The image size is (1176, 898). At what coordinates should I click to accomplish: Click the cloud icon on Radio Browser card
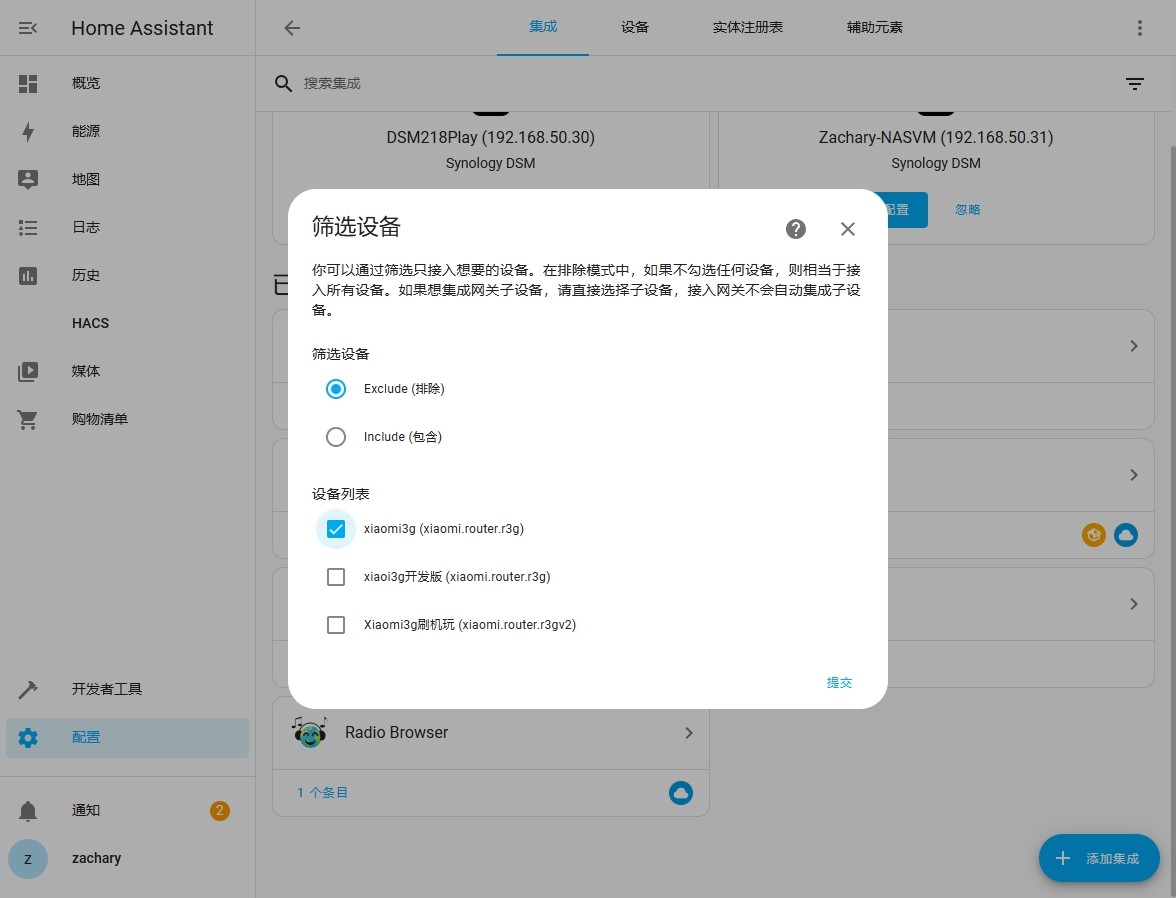[x=681, y=792]
